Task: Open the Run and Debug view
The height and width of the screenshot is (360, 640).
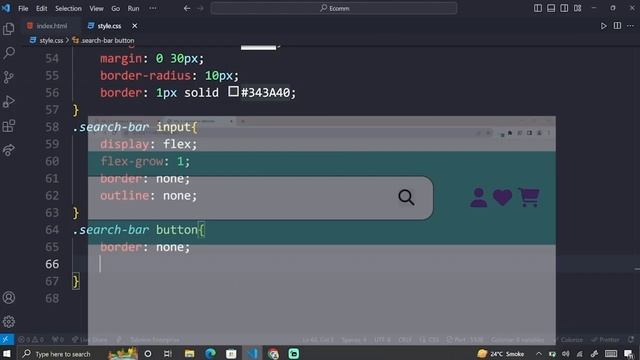Action: (9, 101)
